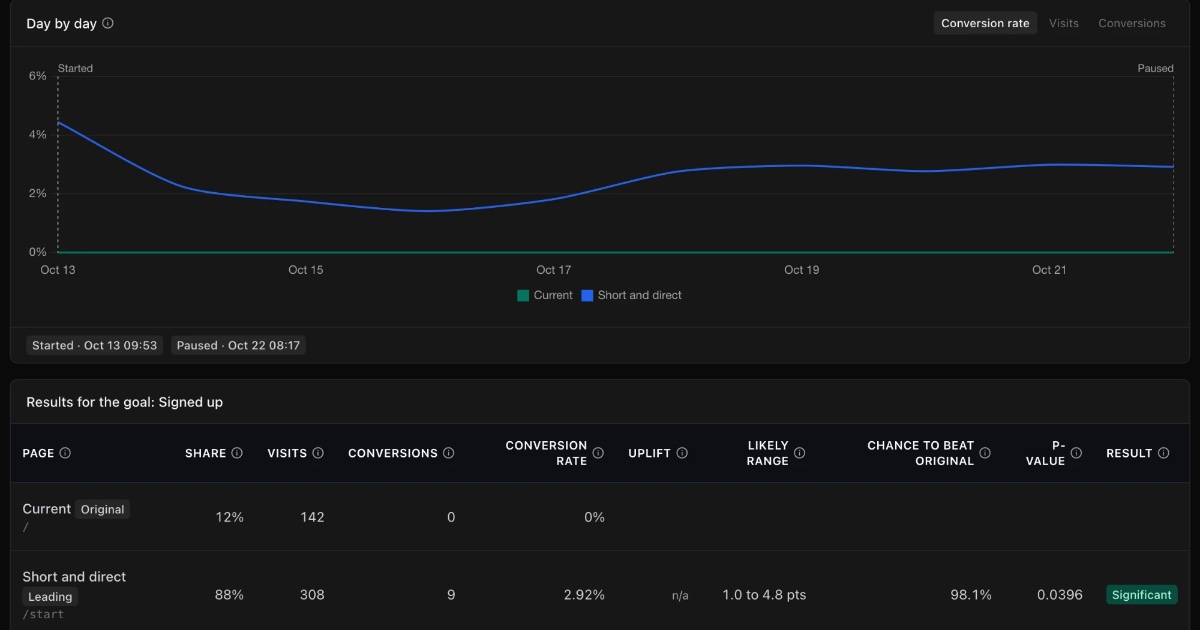Click the info icon next to SHARE header
The height and width of the screenshot is (630, 1200).
237,453
